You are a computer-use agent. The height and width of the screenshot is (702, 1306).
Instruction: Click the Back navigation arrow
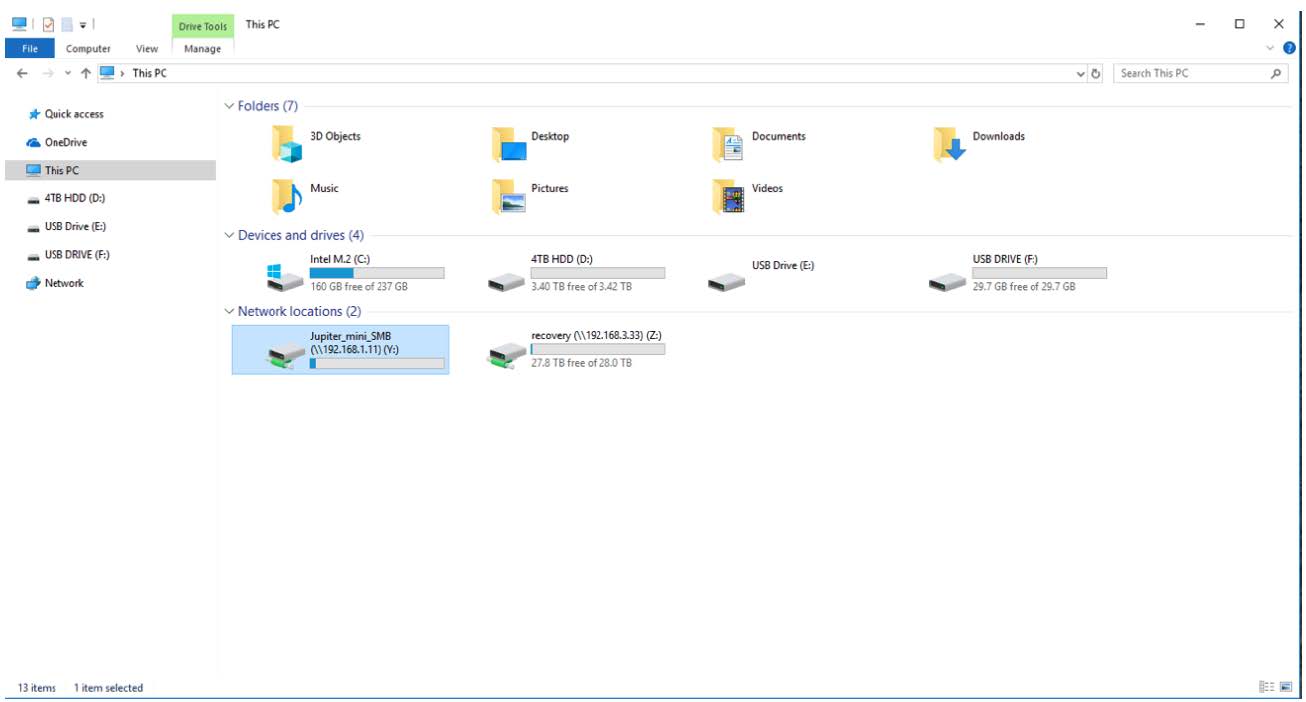(22, 73)
